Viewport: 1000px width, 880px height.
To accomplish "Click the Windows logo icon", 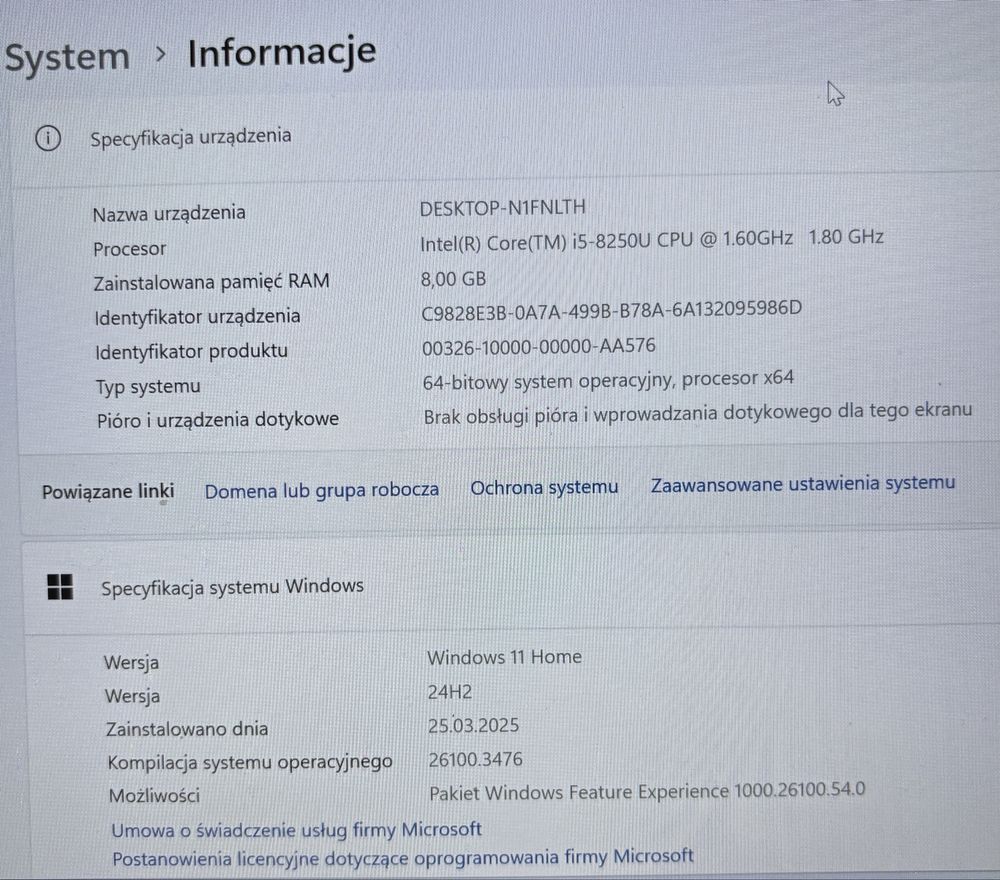I will pyautogui.click(x=60, y=587).
